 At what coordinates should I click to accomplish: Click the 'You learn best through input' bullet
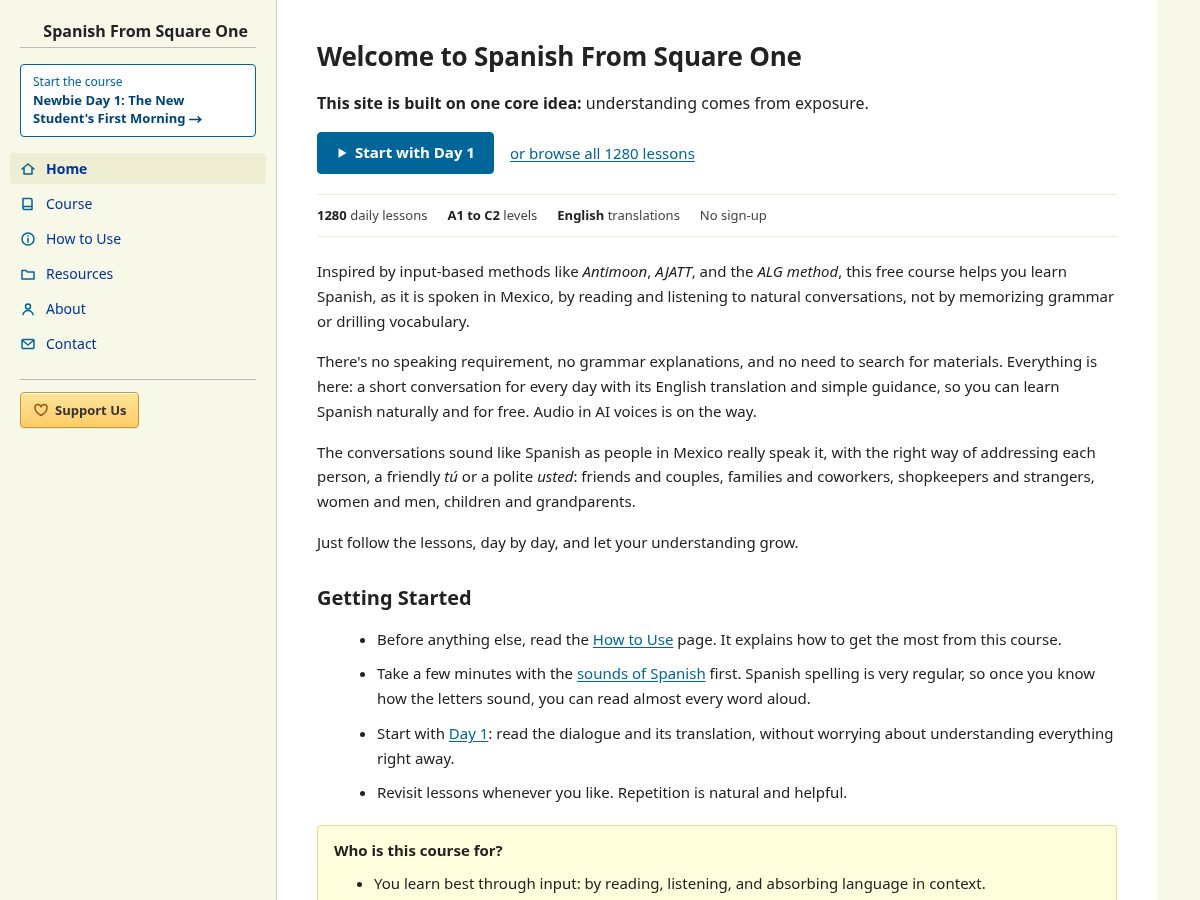[x=680, y=884]
